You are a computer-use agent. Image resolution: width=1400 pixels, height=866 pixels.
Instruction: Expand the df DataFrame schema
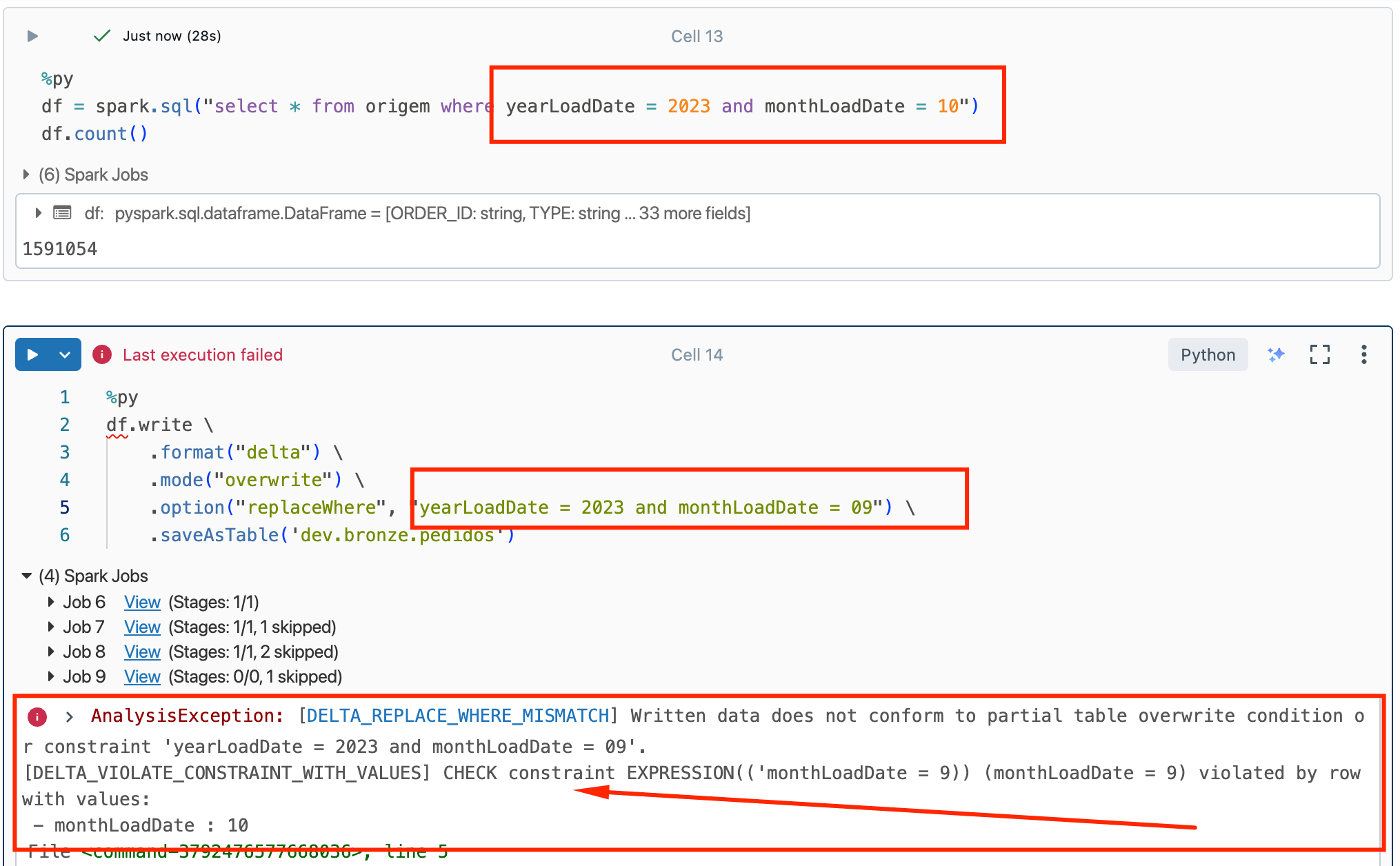pyautogui.click(x=39, y=213)
